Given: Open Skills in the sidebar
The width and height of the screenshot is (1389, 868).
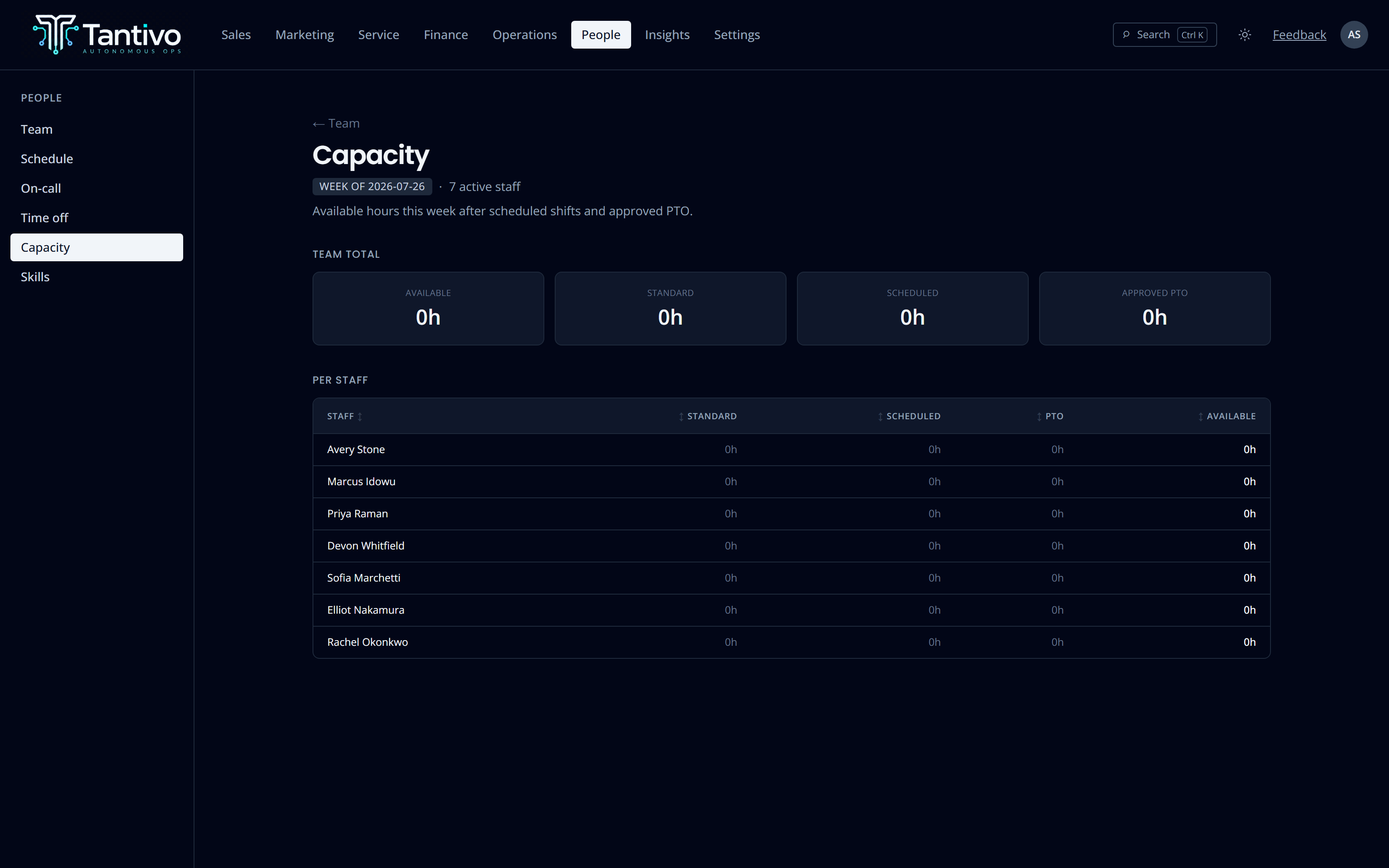Looking at the screenshot, I should (96, 277).
